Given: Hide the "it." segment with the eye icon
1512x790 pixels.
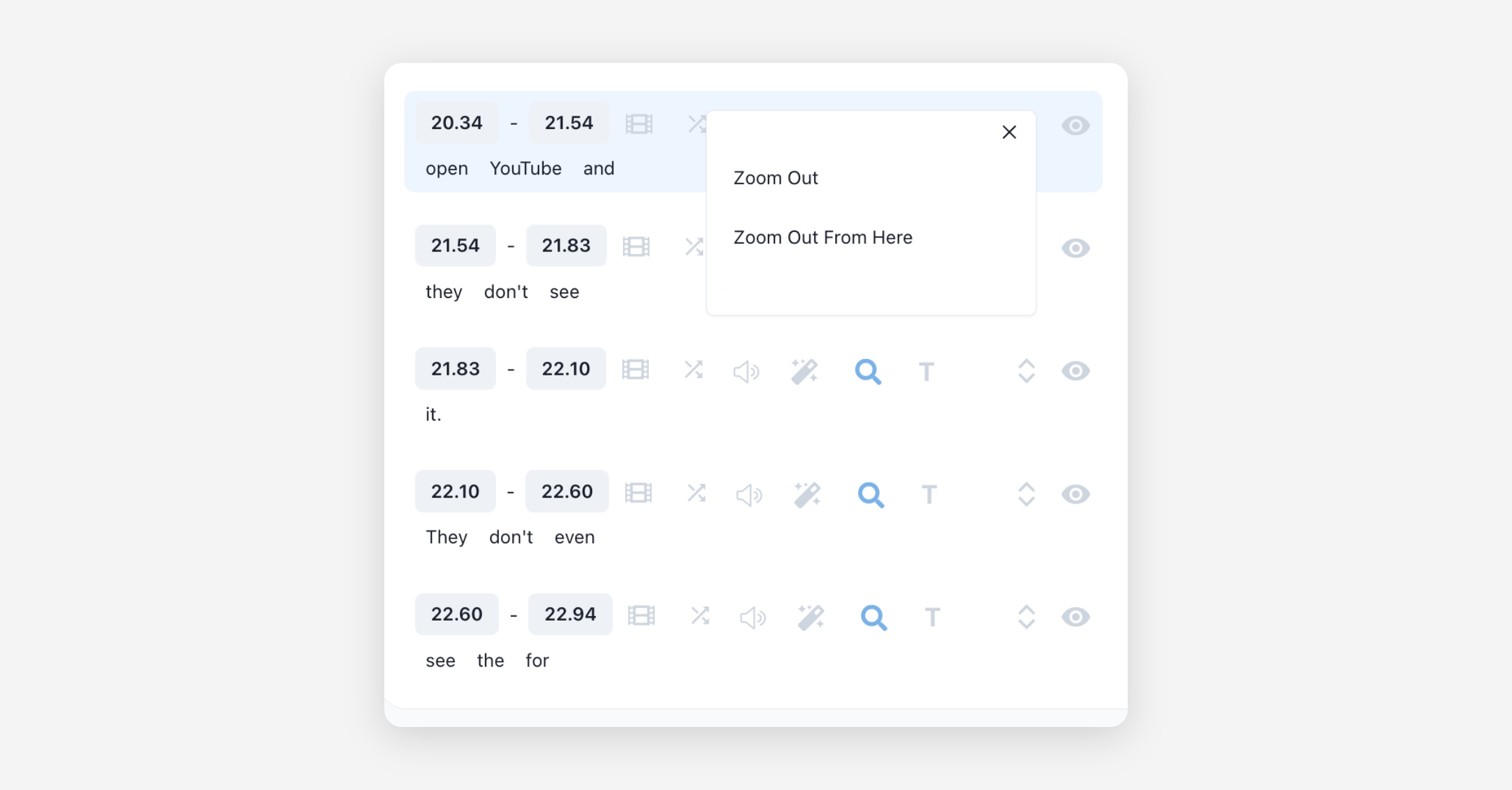Looking at the screenshot, I should pos(1075,371).
